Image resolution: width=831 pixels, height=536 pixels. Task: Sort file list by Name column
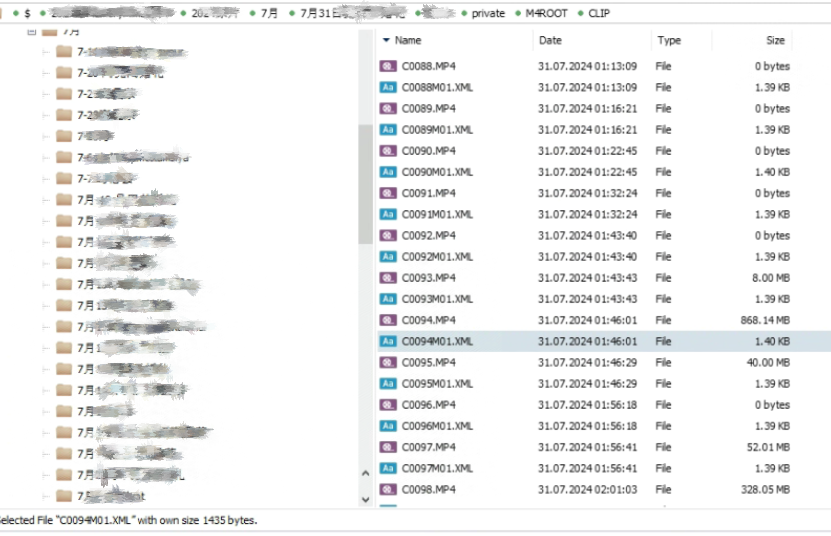click(x=408, y=40)
